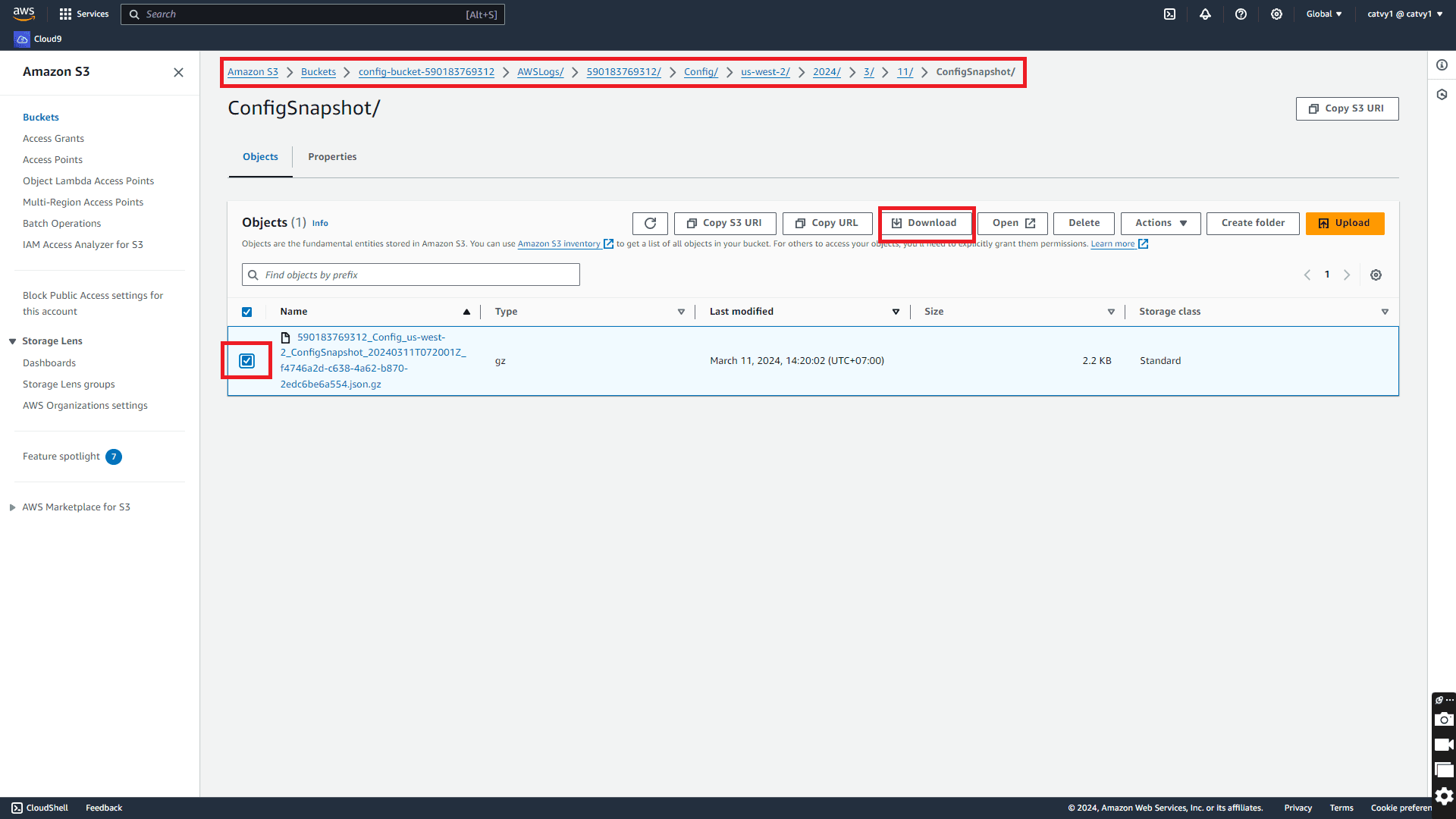Open the info panel icon on right edge

point(1442,65)
